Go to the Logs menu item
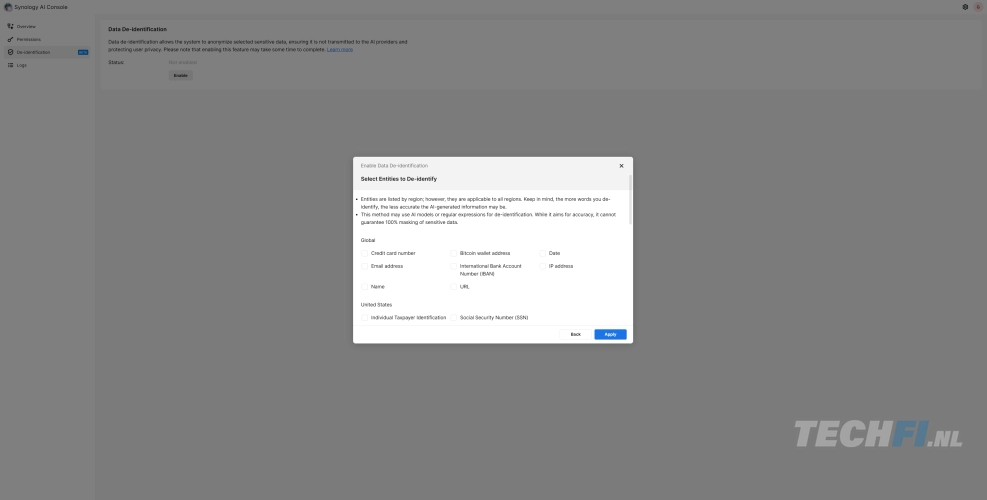This screenshot has width=987, height=500. [x=22, y=65]
